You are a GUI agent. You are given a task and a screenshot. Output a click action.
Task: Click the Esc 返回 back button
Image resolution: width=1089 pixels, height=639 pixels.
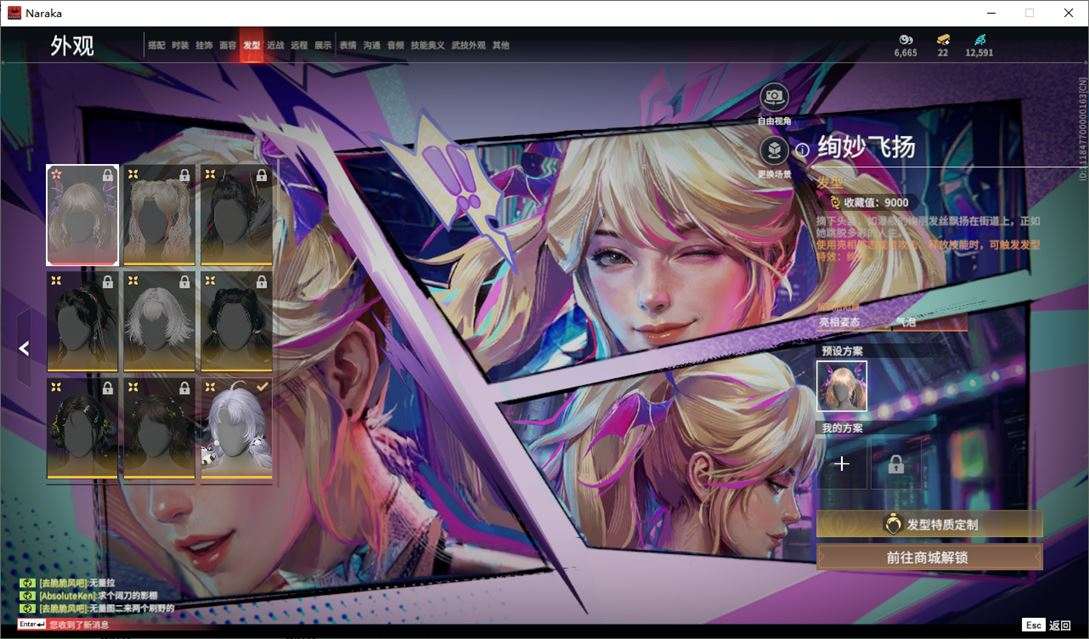(1047, 625)
